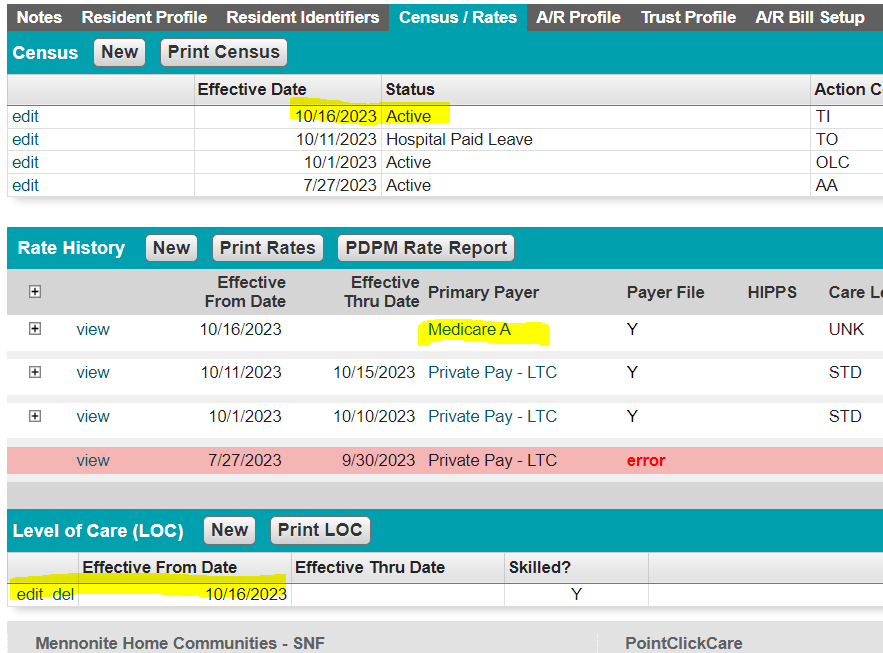Image resolution: width=883 pixels, height=653 pixels.
Task: Switch to A/R Bill Setup tab
Action: (x=809, y=17)
